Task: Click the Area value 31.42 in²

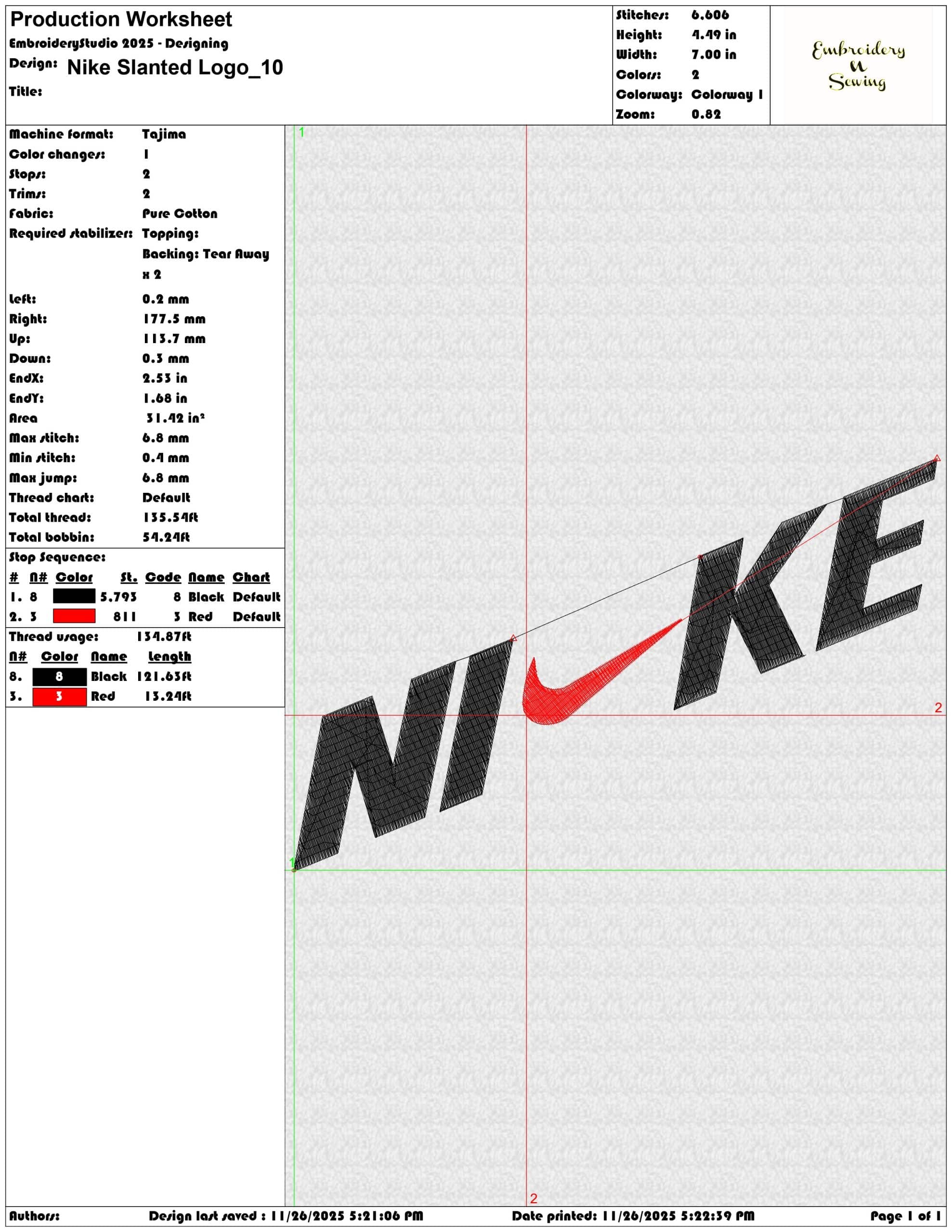Action: [175, 418]
